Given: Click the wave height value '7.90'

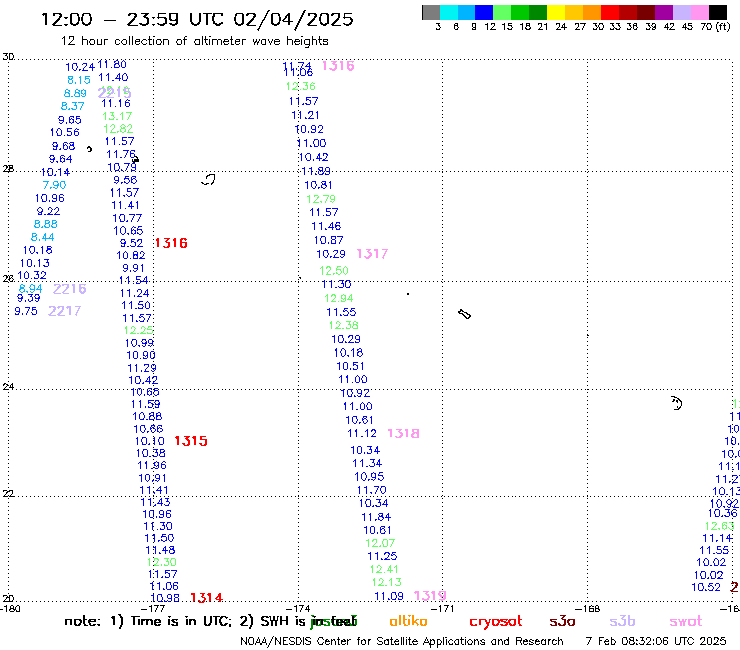Looking at the screenshot, I should pyautogui.click(x=54, y=185).
